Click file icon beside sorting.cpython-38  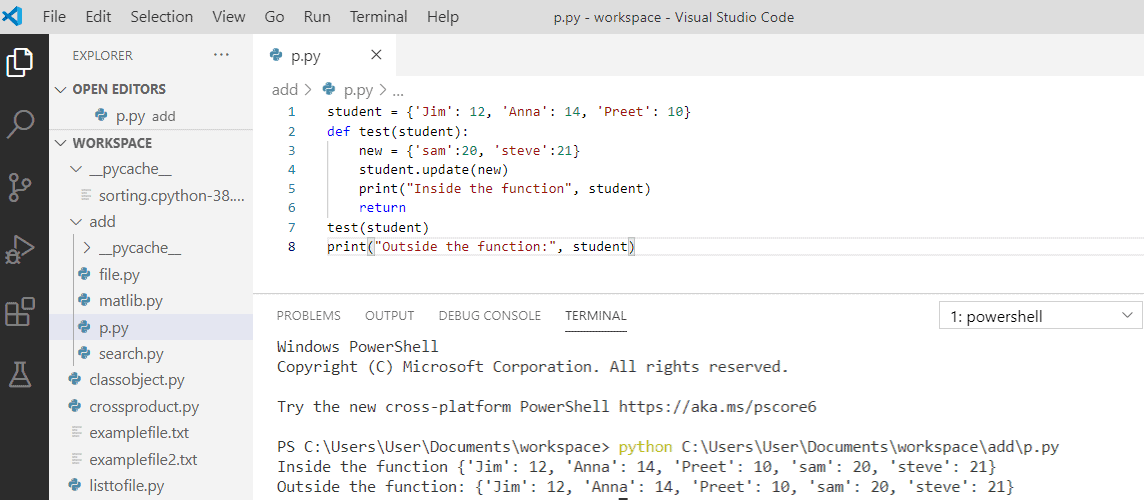click(86, 195)
